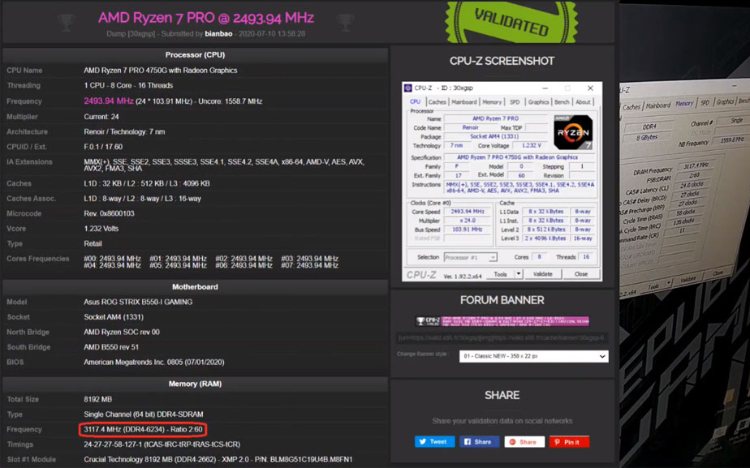
Task: Click the CPU Name value 'AMD Ryzen 7 PRO 4750G'
Action: point(160,70)
